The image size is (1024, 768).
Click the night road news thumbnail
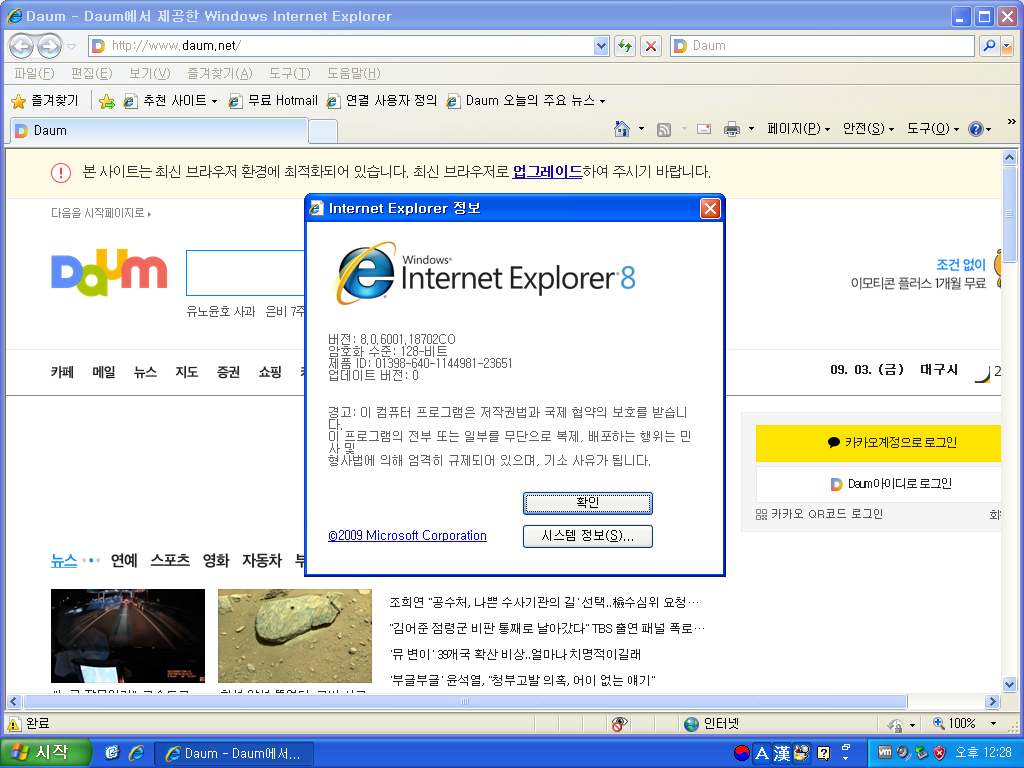128,636
